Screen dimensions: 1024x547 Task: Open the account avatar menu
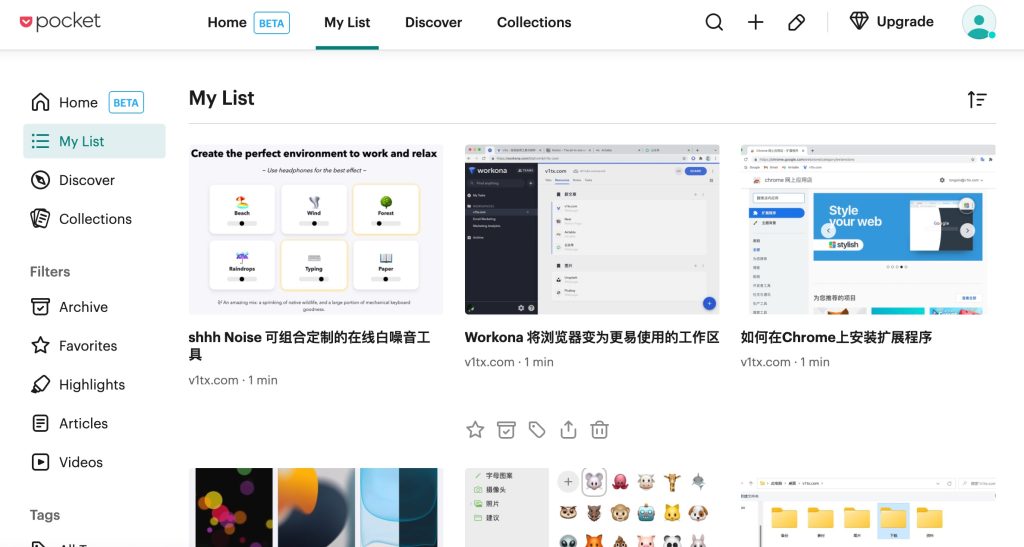tap(978, 22)
